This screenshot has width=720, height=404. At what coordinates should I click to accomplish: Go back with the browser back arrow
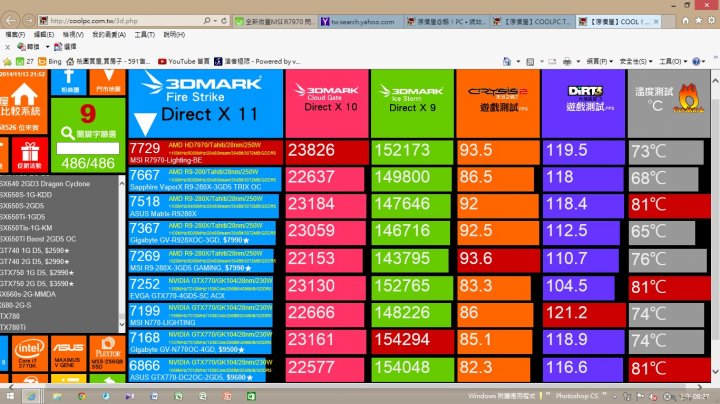click(10, 21)
